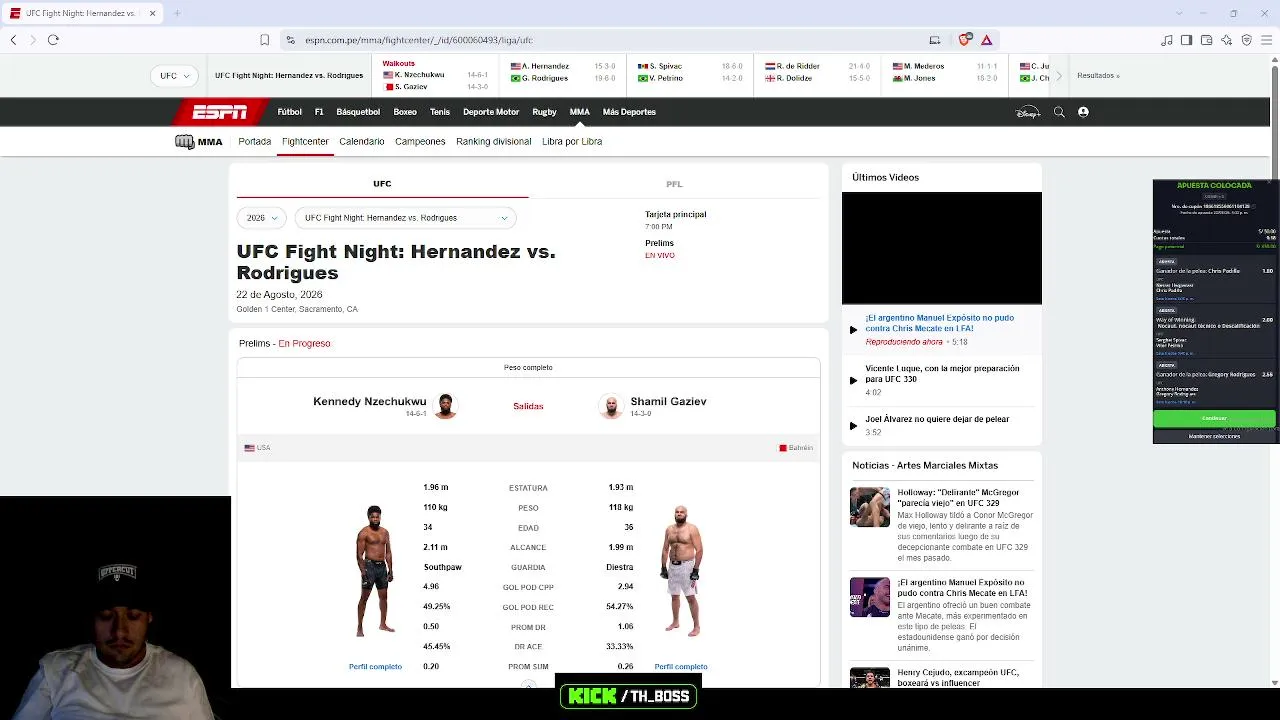Select the Fútbol menu item
Screen dimensions: 1280x720
click(x=290, y=112)
